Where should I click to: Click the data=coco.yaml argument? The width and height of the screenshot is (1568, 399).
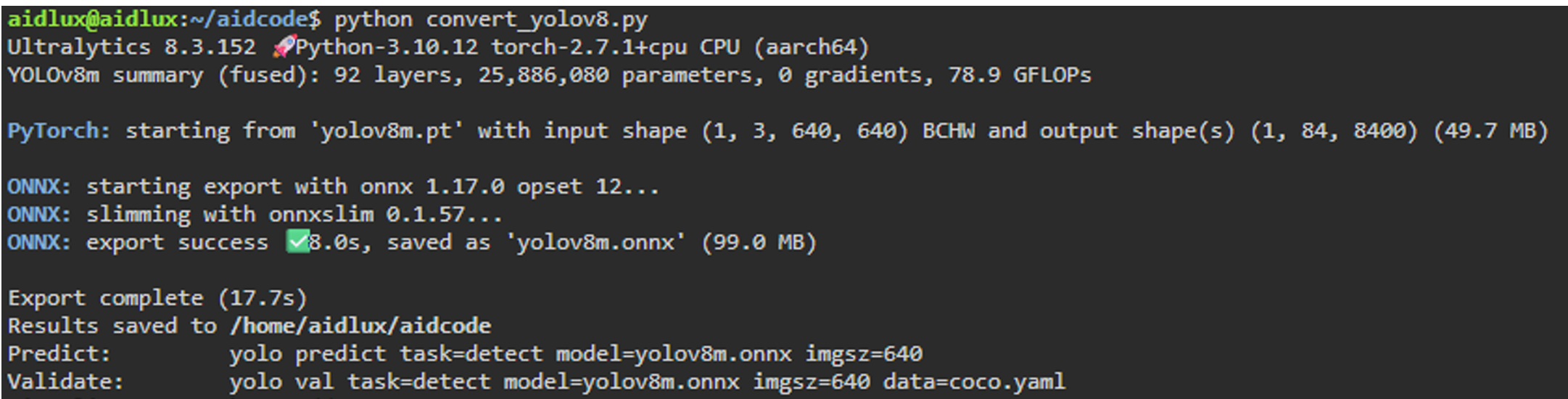point(975,382)
